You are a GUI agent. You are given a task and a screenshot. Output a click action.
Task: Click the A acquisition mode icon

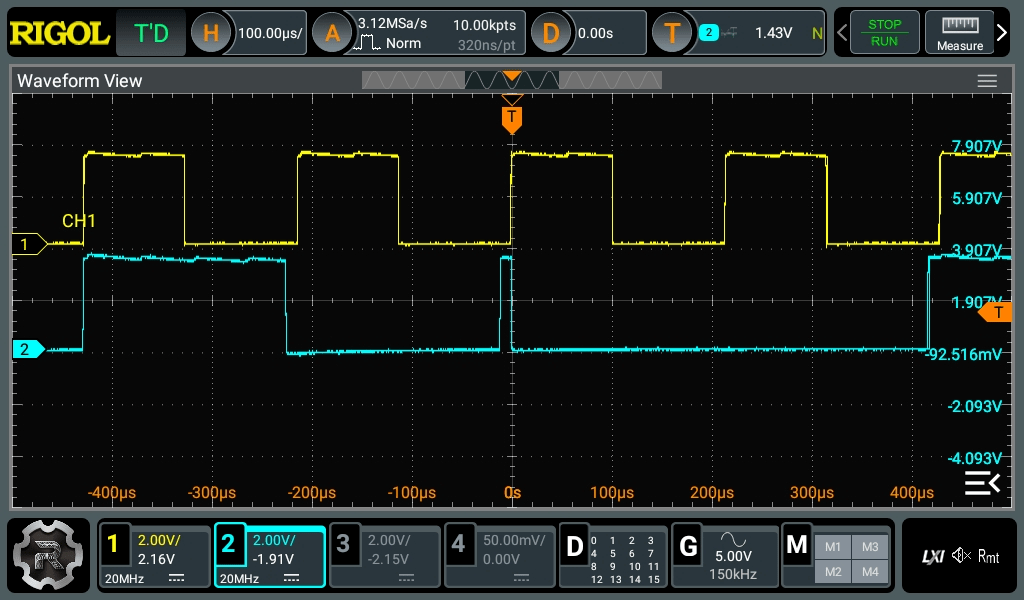tap(333, 32)
